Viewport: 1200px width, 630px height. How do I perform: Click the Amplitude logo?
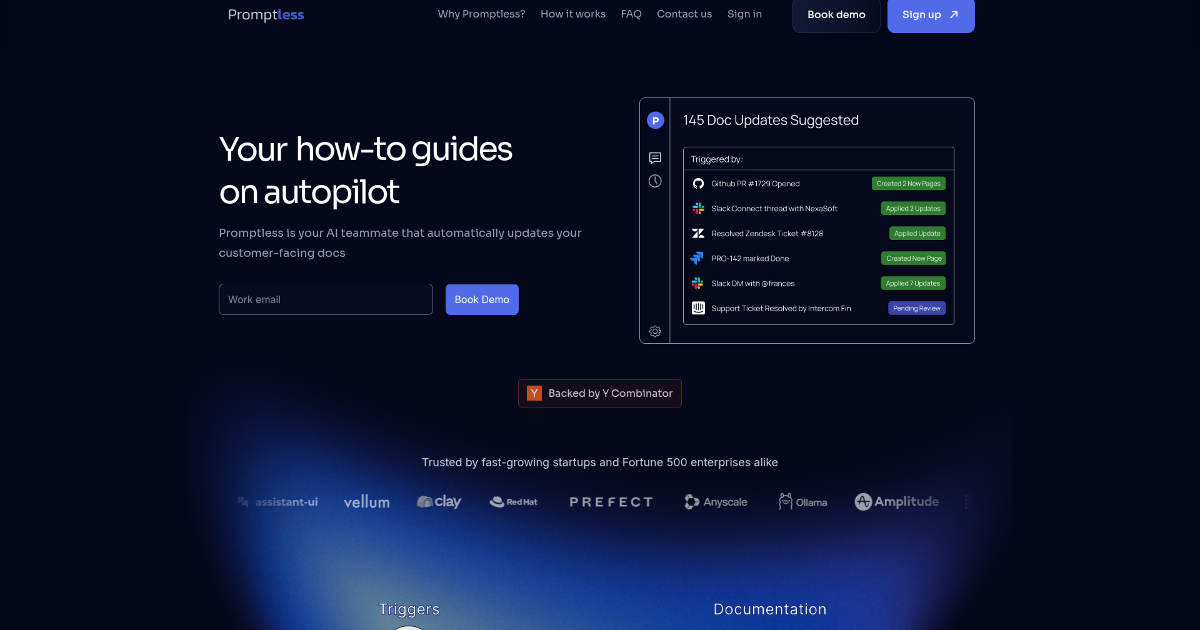pyautogui.click(x=897, y=502)
